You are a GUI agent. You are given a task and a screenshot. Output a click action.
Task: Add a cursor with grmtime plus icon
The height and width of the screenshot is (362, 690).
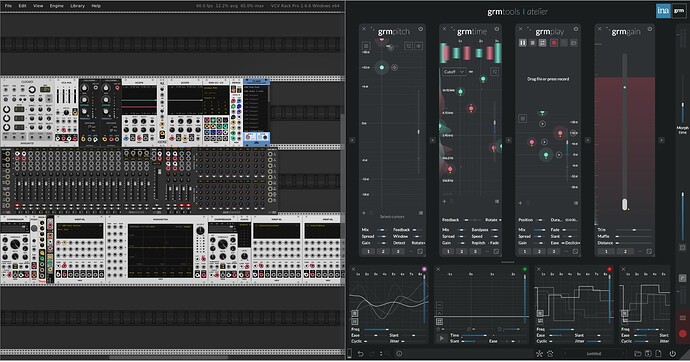(444, 201)
